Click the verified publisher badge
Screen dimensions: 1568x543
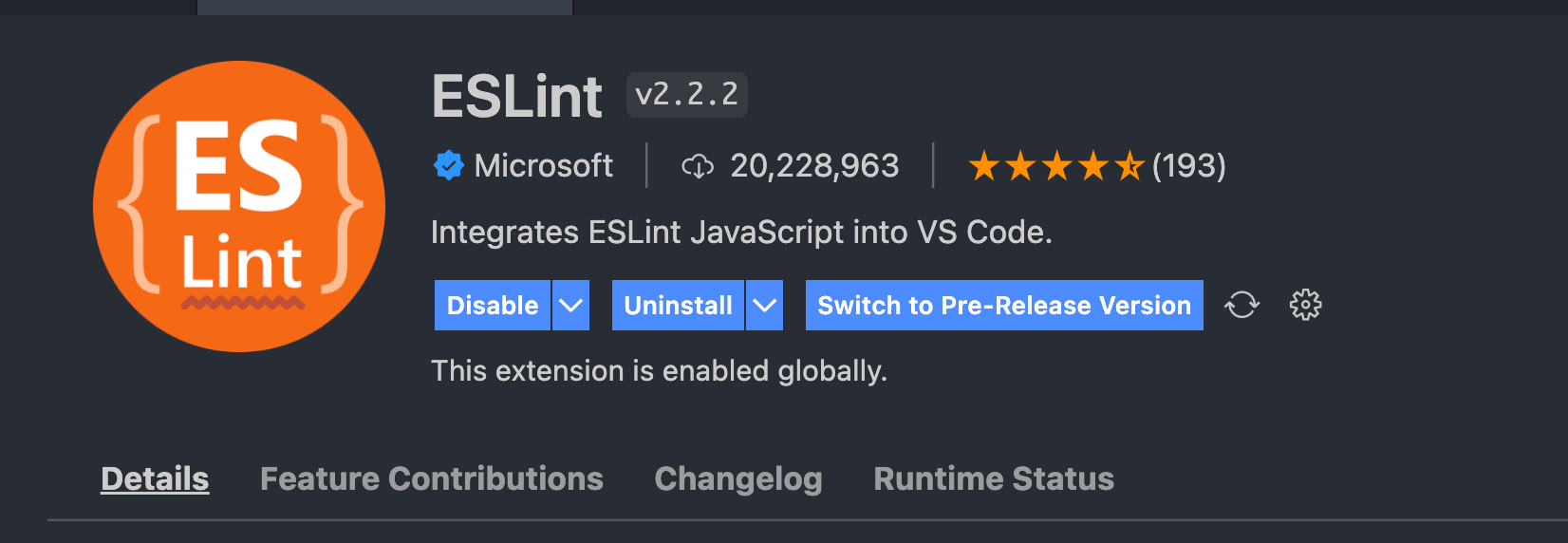pos(448,166)
